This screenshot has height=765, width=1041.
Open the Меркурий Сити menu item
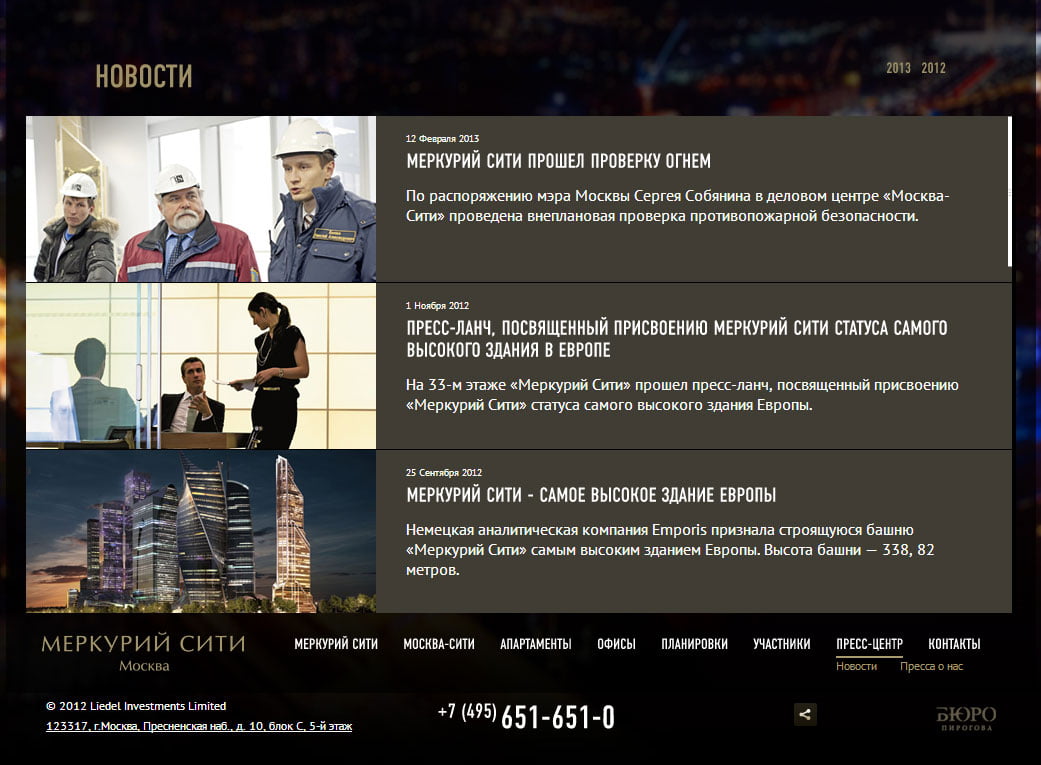click(x=336, y=644)
